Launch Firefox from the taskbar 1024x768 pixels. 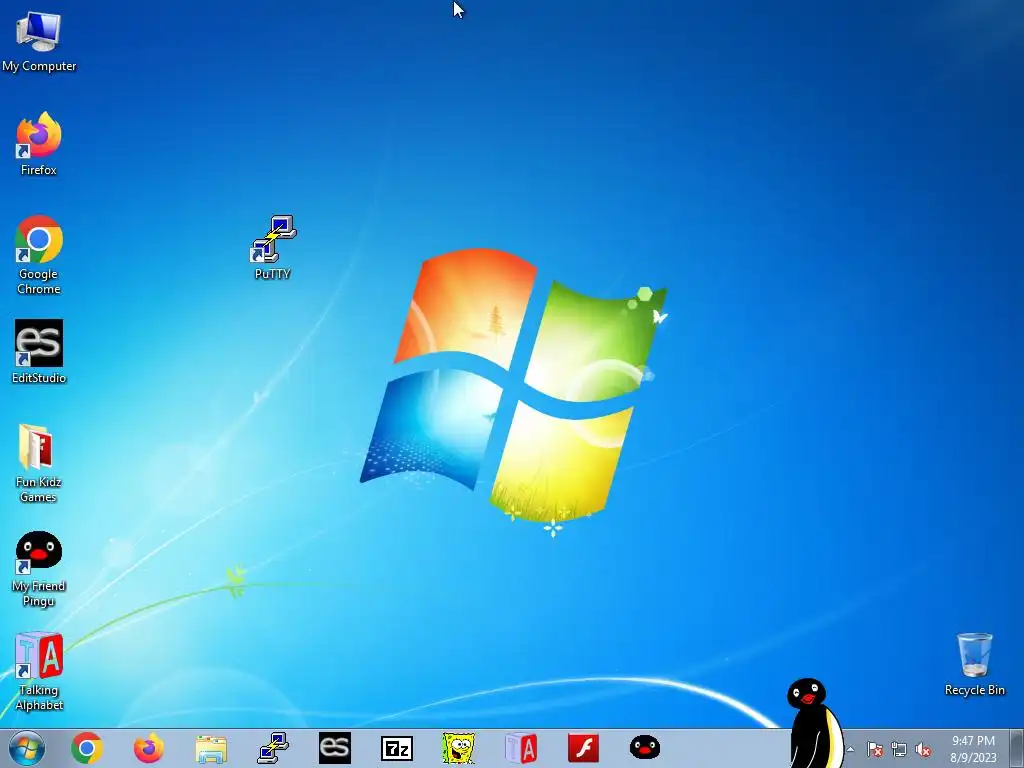coord(149,748)
